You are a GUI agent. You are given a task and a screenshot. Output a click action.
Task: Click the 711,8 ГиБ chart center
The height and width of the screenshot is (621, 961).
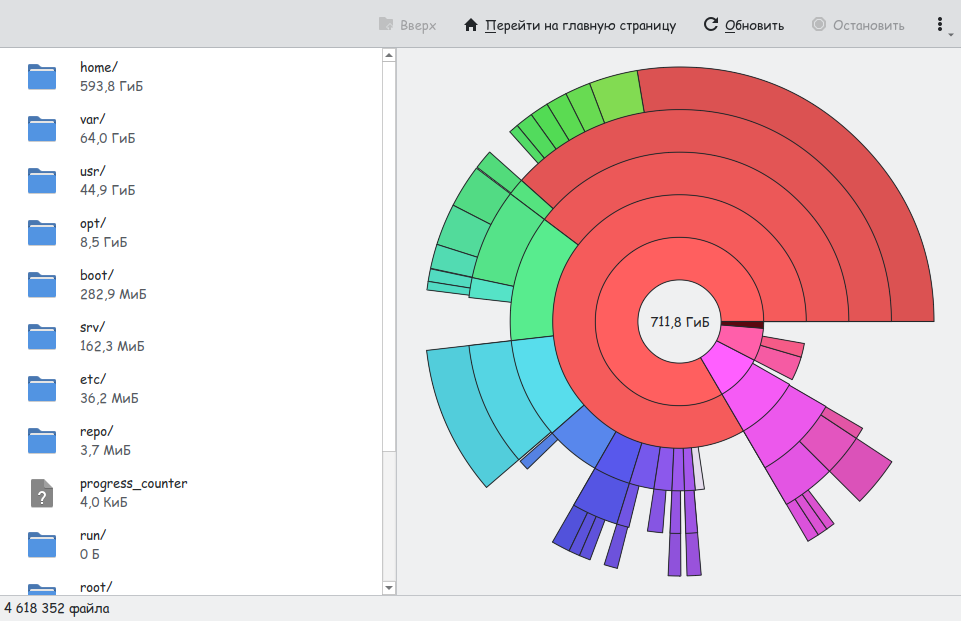[x=679, y=322]
